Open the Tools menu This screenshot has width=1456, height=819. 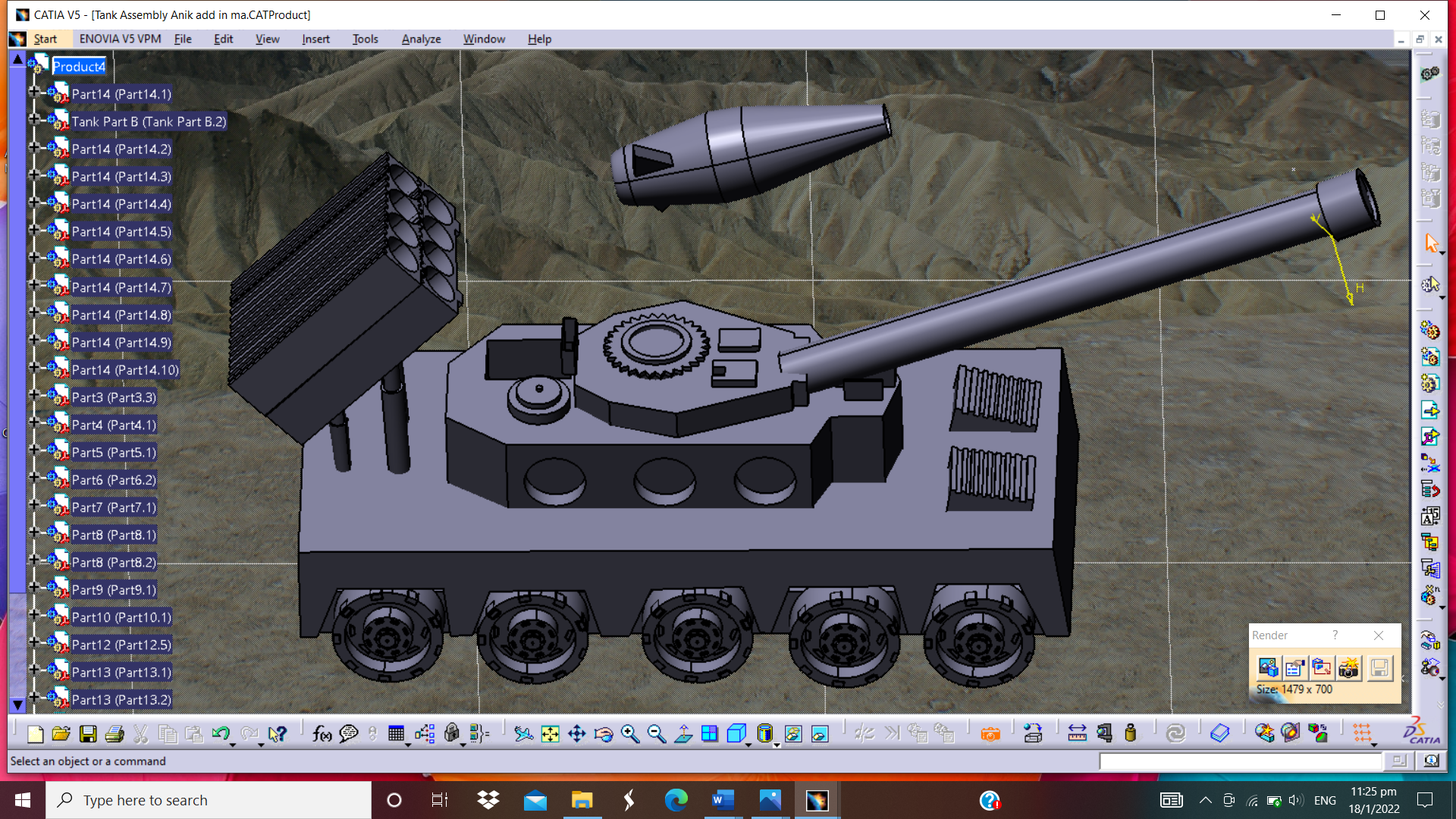pos(365,39)
